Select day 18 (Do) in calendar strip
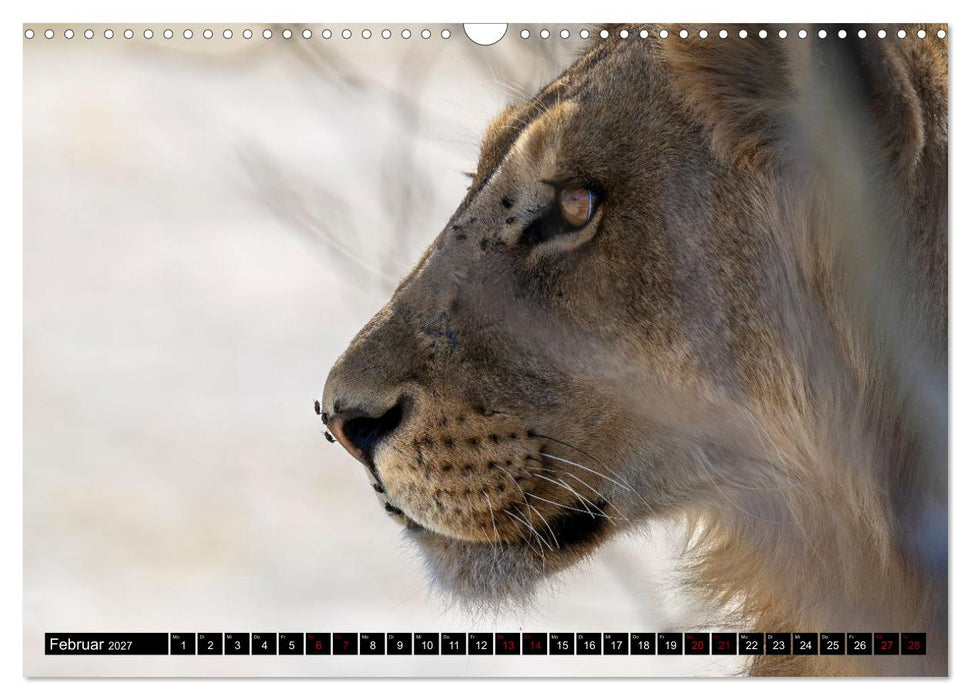Viewport: 971px width, 700px height. click(x=643, y=644)
